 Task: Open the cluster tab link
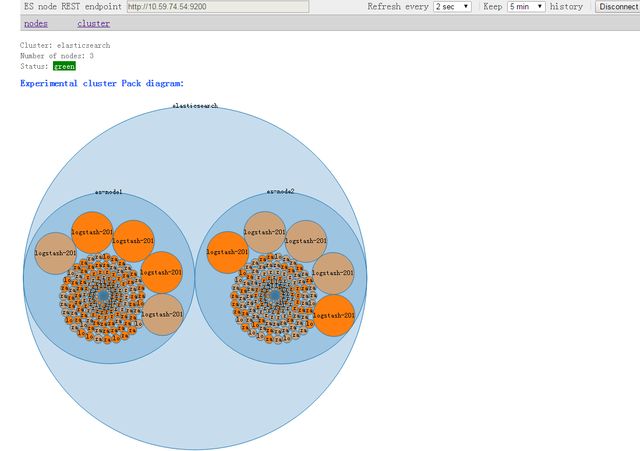coord(93,24)
